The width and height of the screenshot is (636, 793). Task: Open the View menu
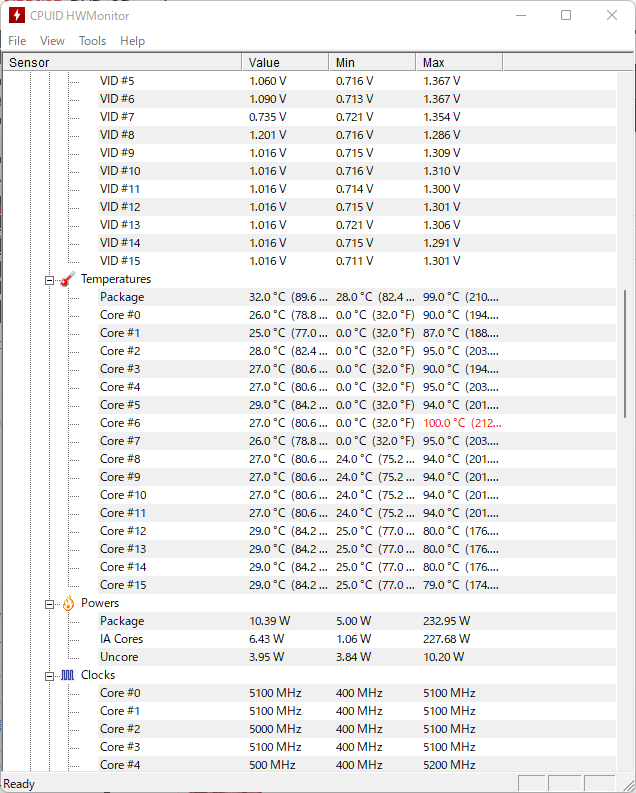(52, 41)
